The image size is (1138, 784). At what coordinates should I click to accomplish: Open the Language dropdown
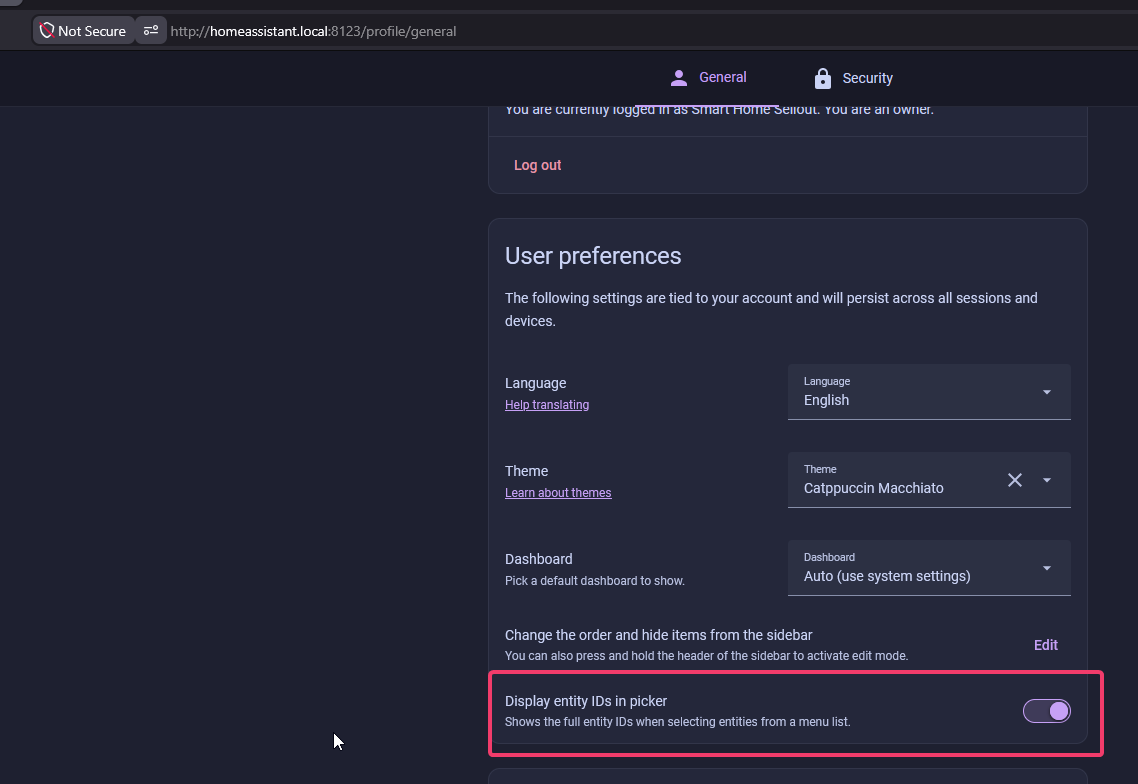click(929, 392)
